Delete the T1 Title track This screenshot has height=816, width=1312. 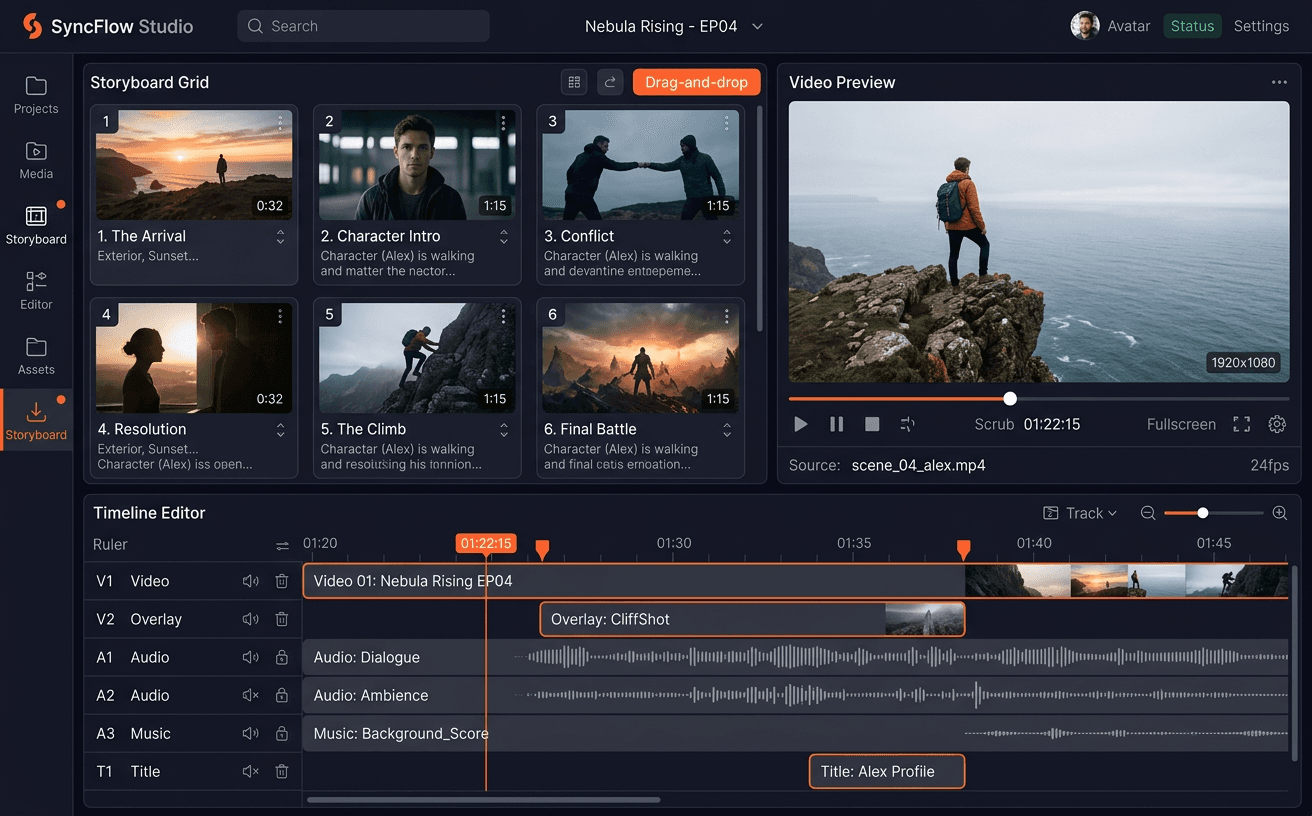(x=282, y=771)
